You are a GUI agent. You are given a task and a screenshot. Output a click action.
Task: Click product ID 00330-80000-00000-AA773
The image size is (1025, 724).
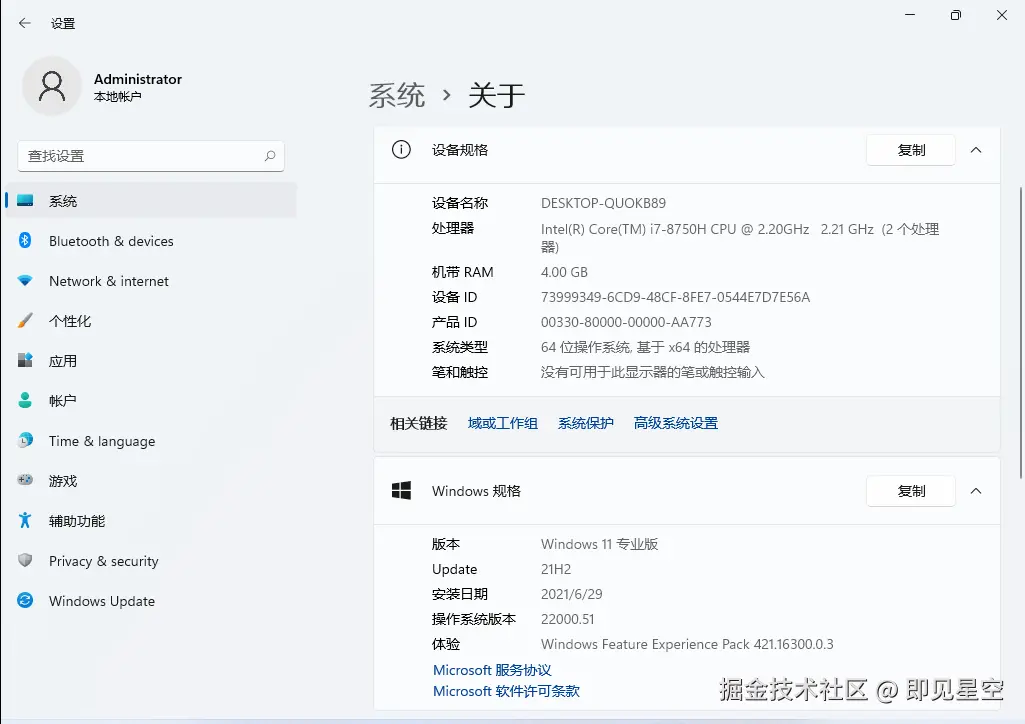click(626, 322)
